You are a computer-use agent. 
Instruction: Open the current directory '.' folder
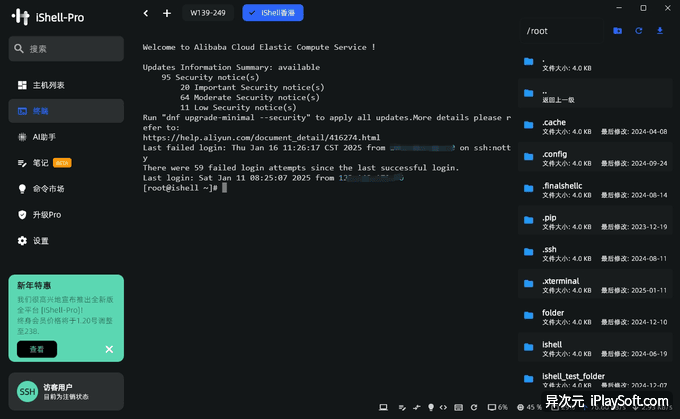(x=595, y=62)
